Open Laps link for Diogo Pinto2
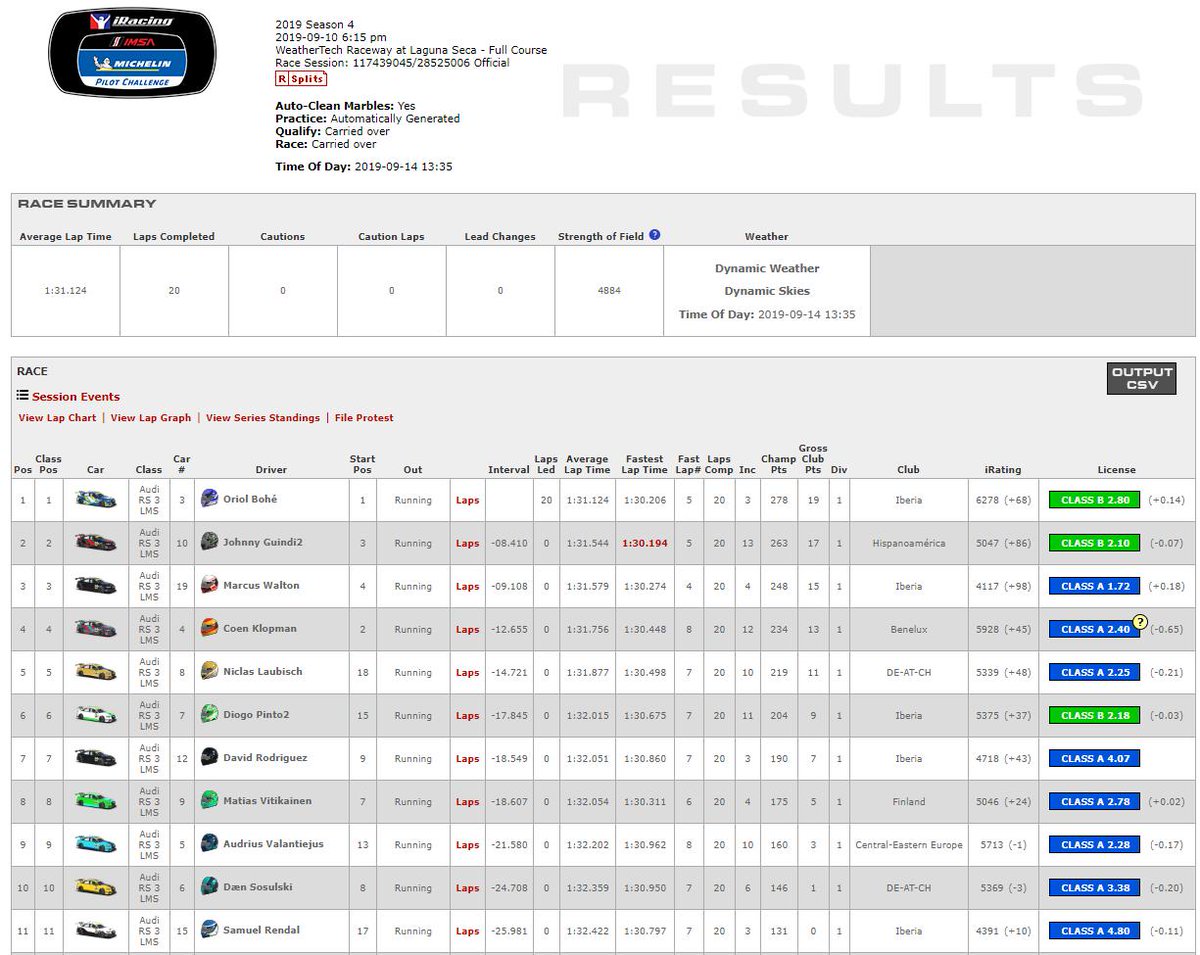Screen dimensions: 1200x955 [x=467, y=715]
